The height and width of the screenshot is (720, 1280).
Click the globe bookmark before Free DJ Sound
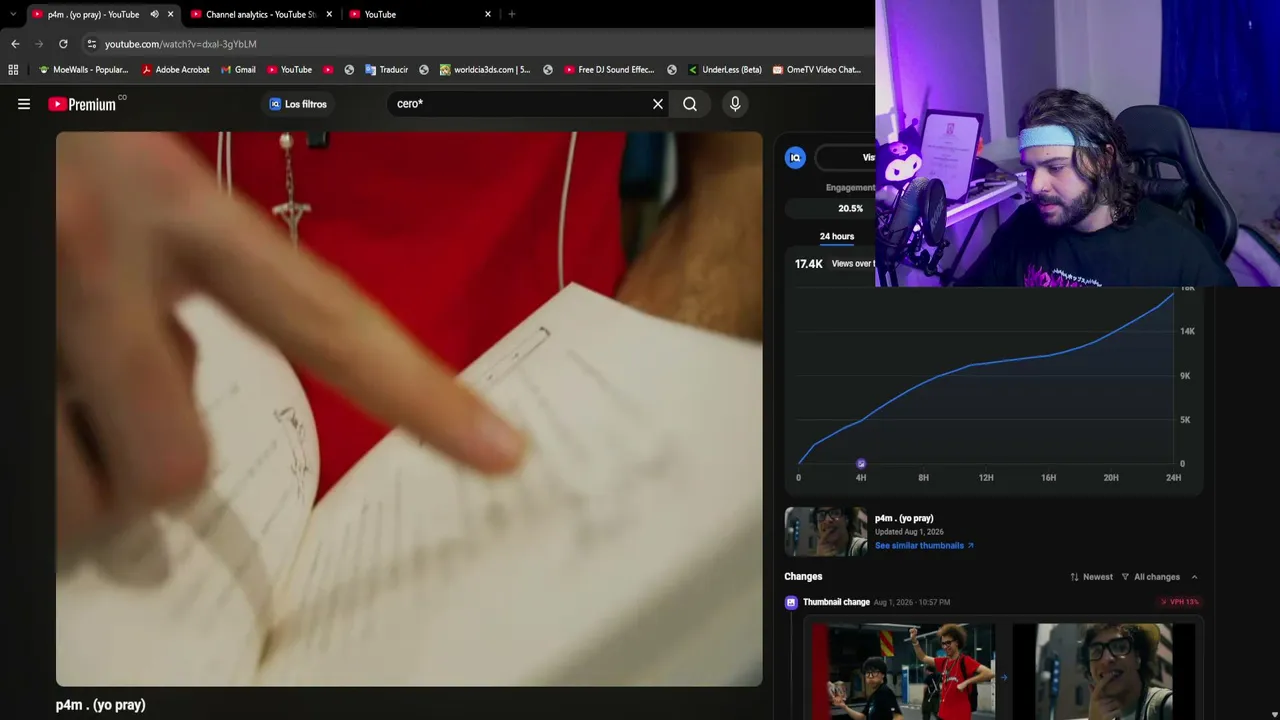click(548, 70)
